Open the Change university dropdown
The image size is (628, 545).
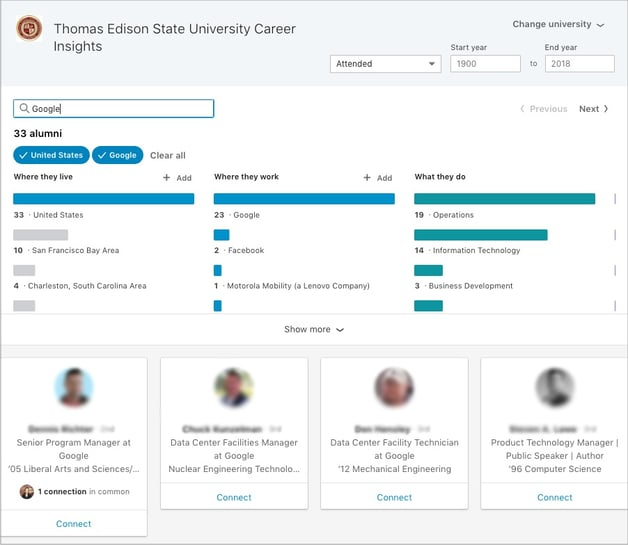point(558,25)
